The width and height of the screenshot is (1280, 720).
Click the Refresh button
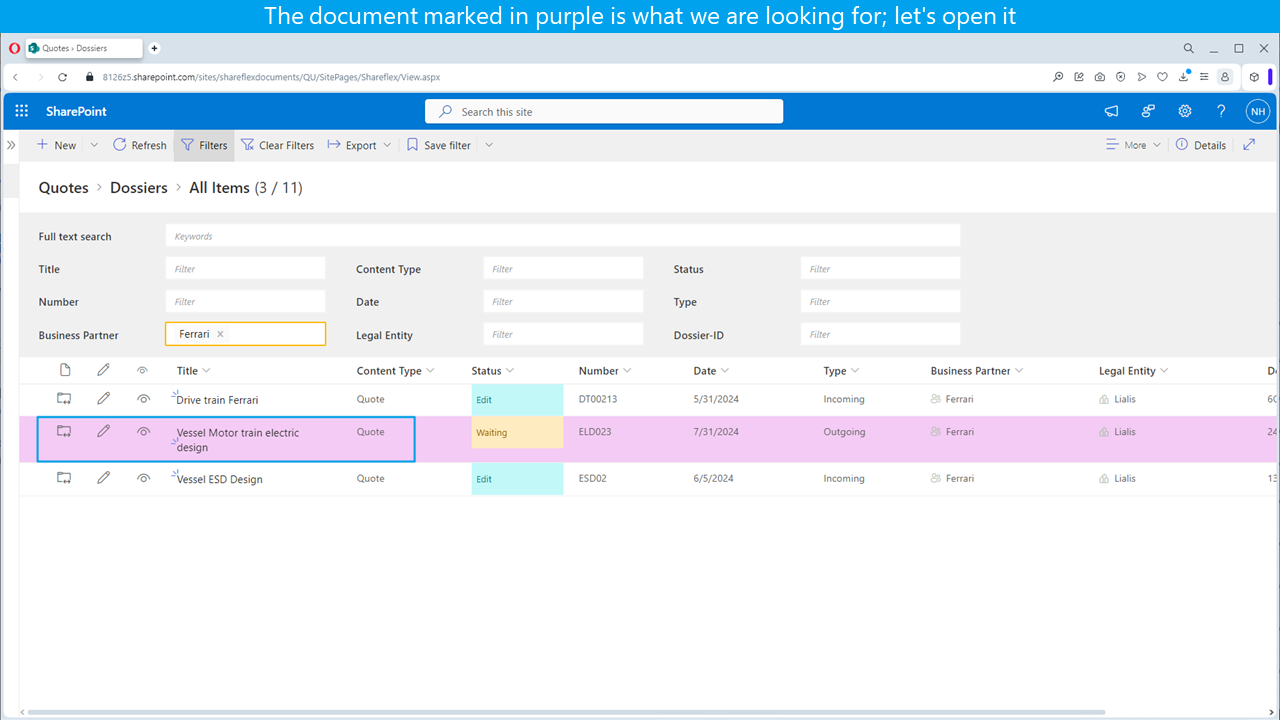click(139, 145)
